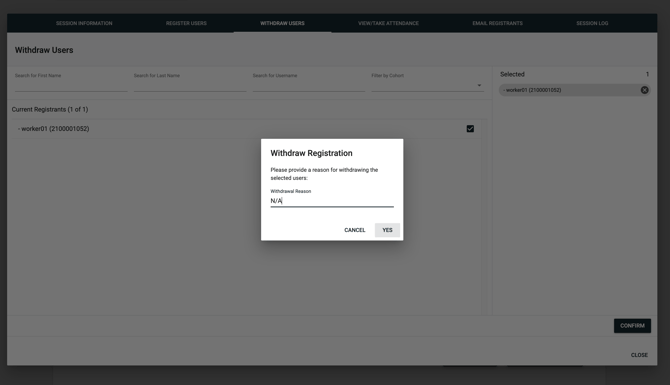Cancel the Withdraw Registration dialog
Image resolution: width=670 pixels, height=385 pixels.
355,230
